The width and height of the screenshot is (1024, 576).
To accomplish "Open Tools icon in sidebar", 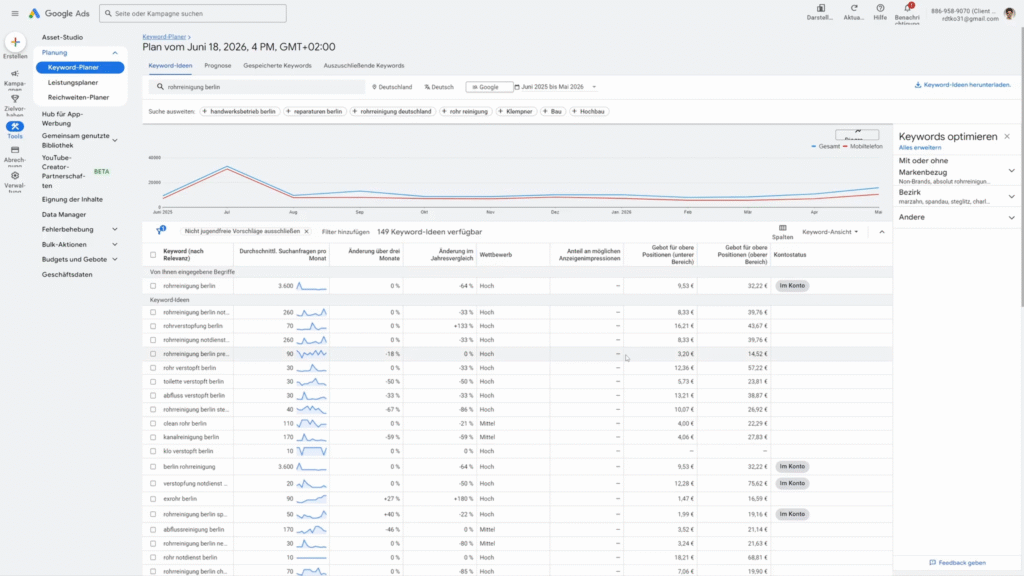I will [x=14, y=129].
